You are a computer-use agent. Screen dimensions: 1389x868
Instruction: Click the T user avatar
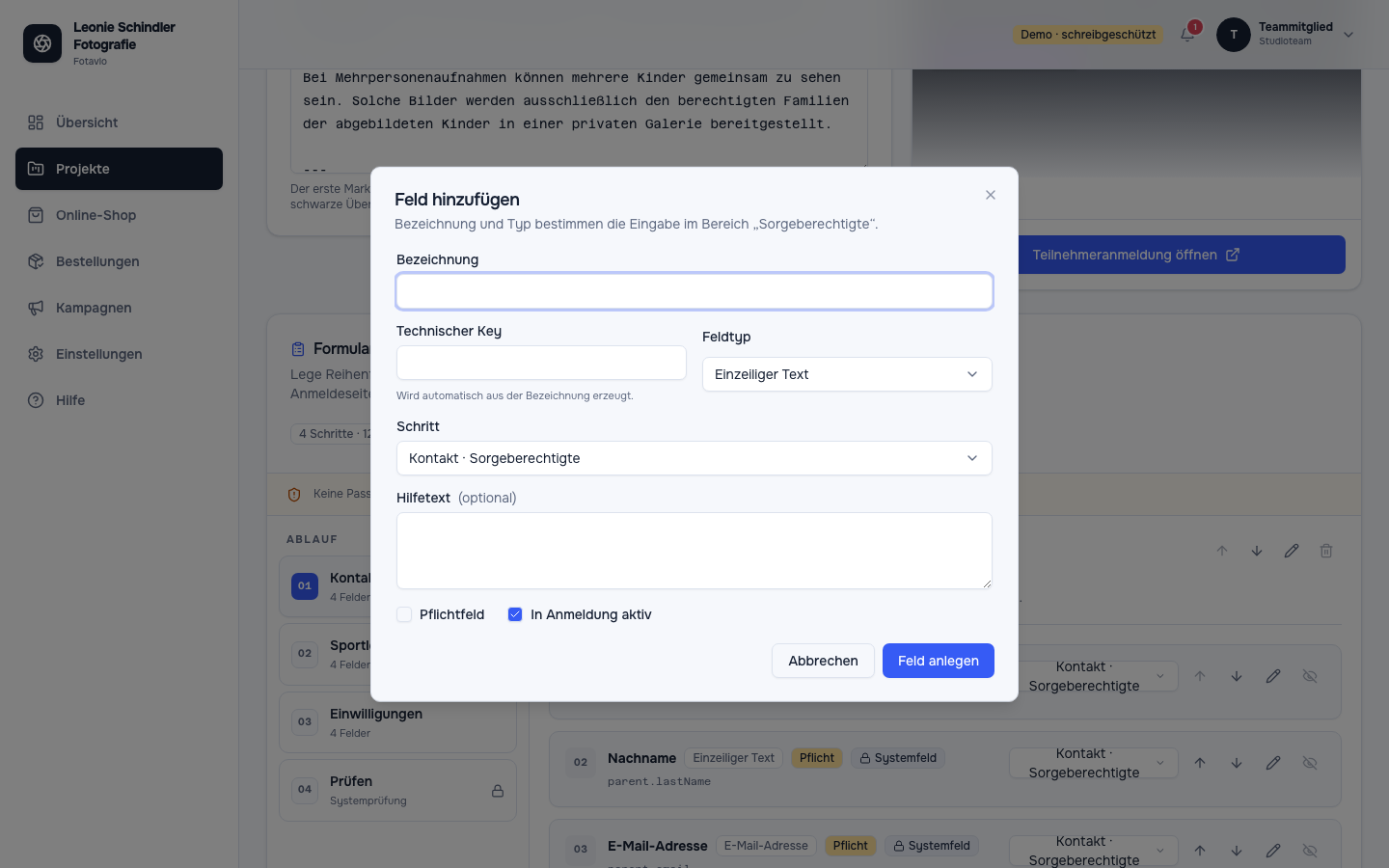[1234, 35]
